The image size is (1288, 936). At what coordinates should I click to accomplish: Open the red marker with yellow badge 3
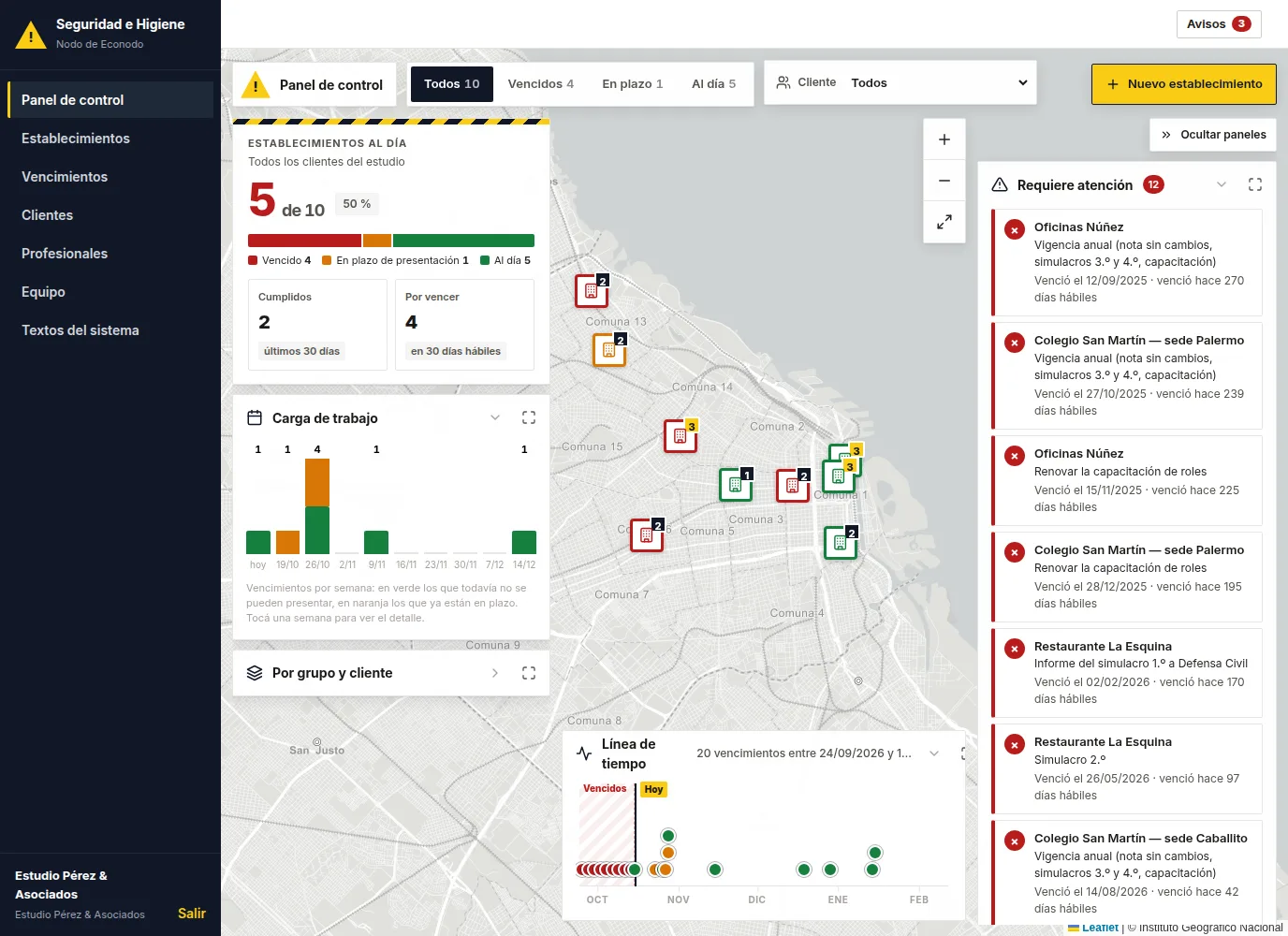pyautogui.click(x=681, y=435)
